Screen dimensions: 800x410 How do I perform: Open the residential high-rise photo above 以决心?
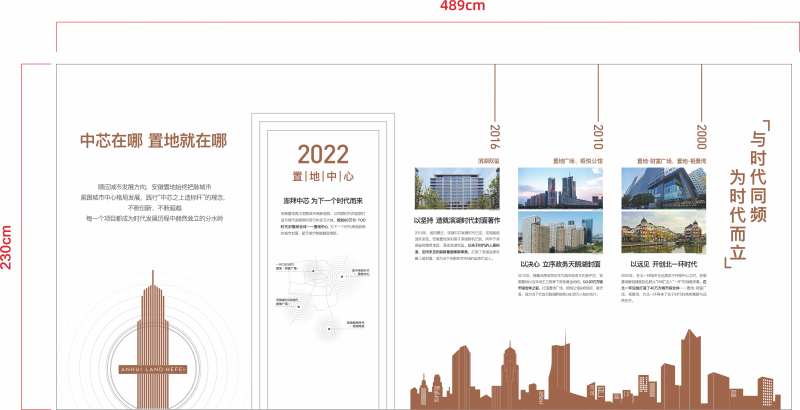[x=560, y=233]
